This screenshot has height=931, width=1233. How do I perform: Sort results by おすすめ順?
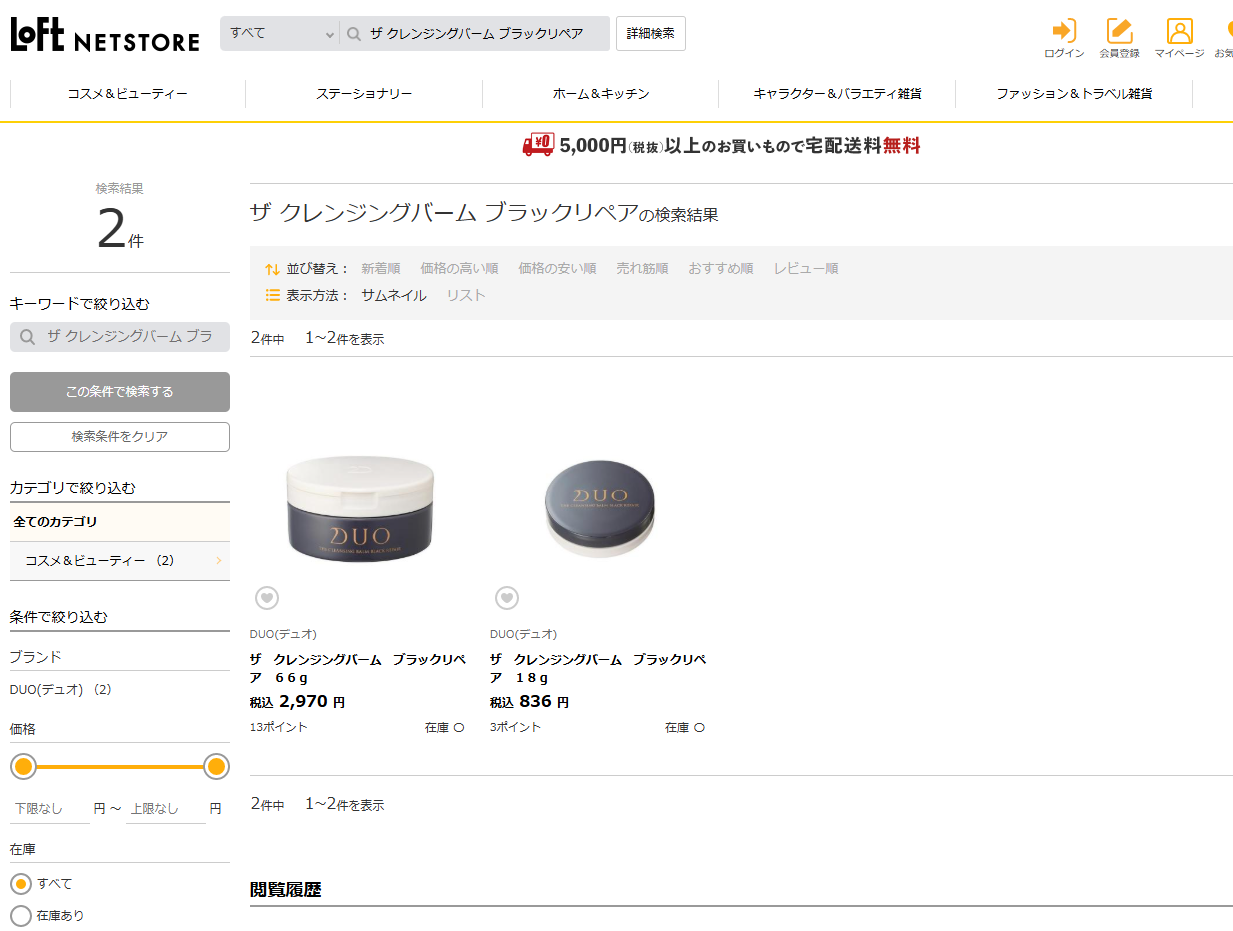pos(720,269)
